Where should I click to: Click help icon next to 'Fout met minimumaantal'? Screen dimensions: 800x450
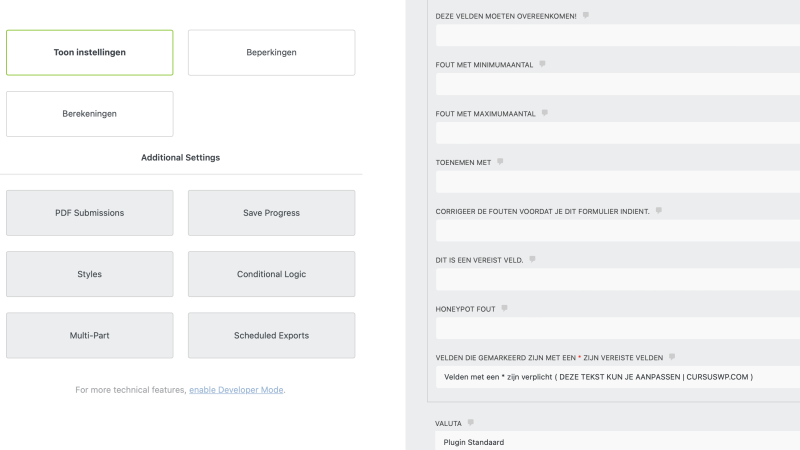[x=542, y=64]
